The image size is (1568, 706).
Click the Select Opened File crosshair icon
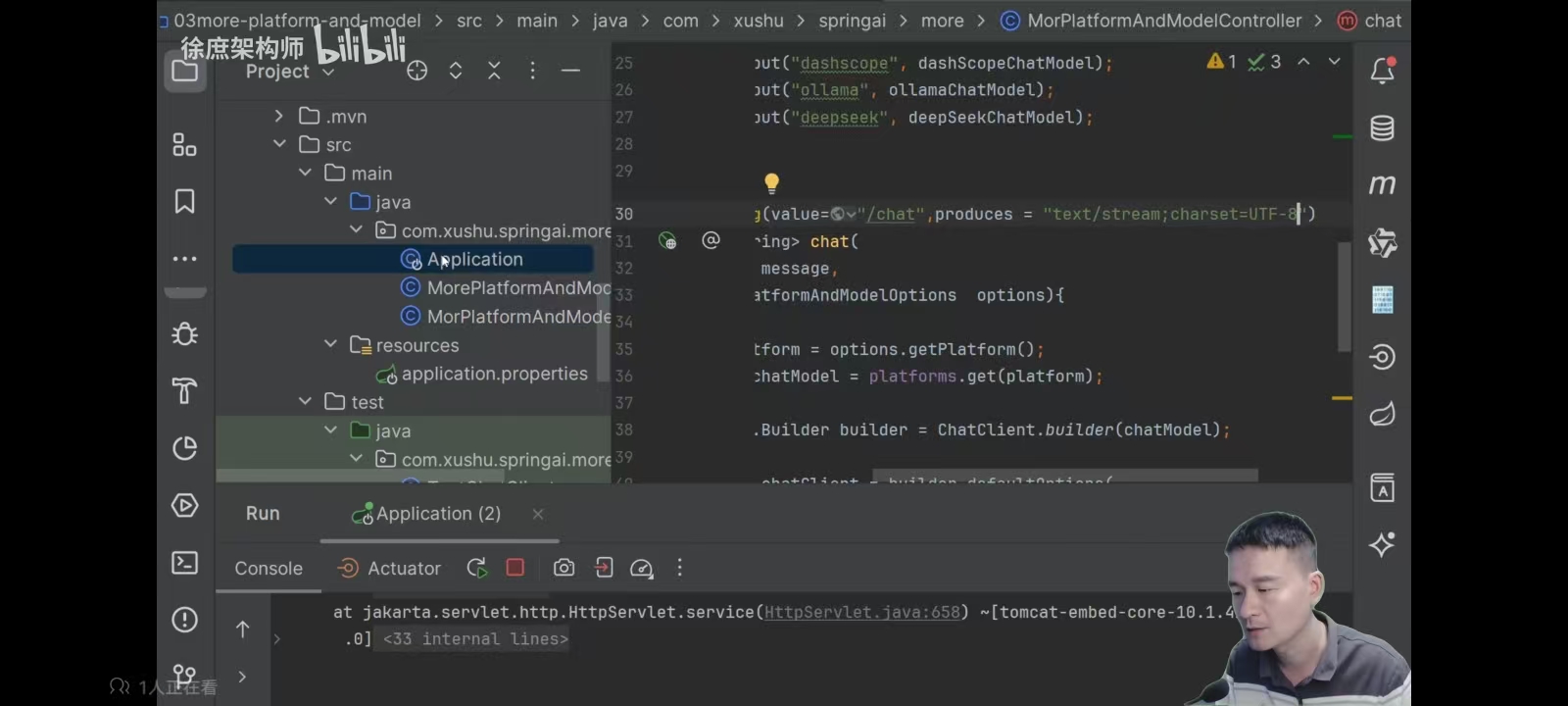tap(417, 71)
